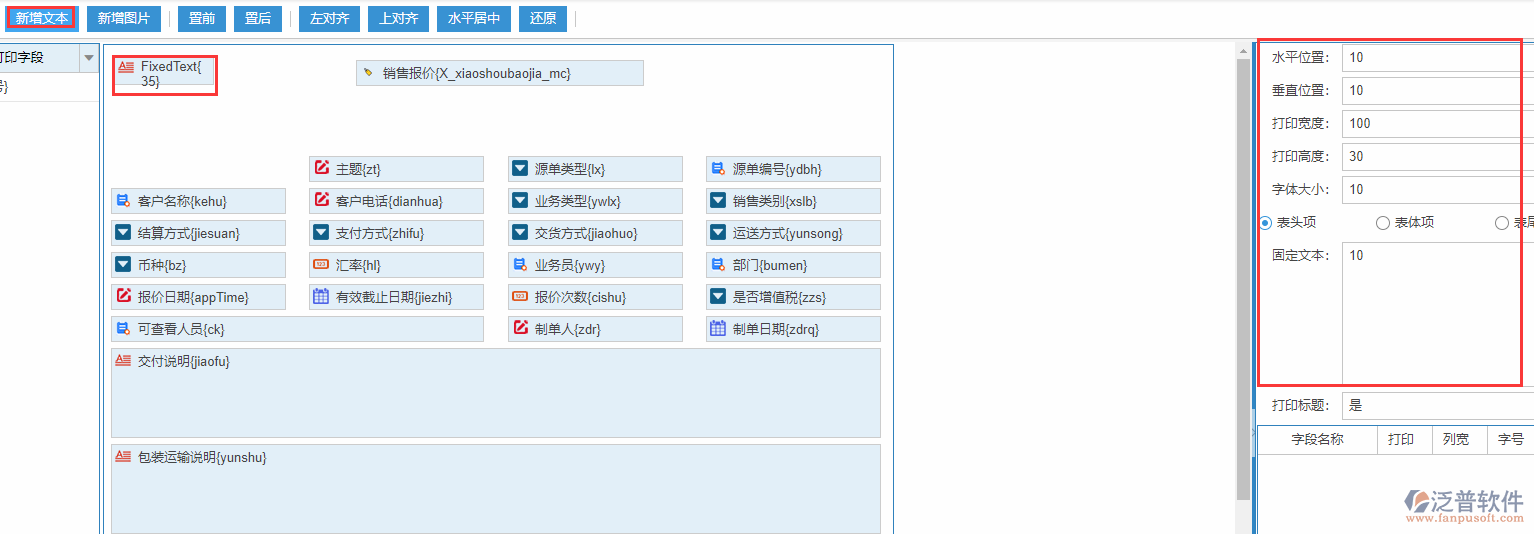The width and height of the screenshot is (1534, 534).
Task: Click the 垂直位置 input field
Action: (1438, 90)
